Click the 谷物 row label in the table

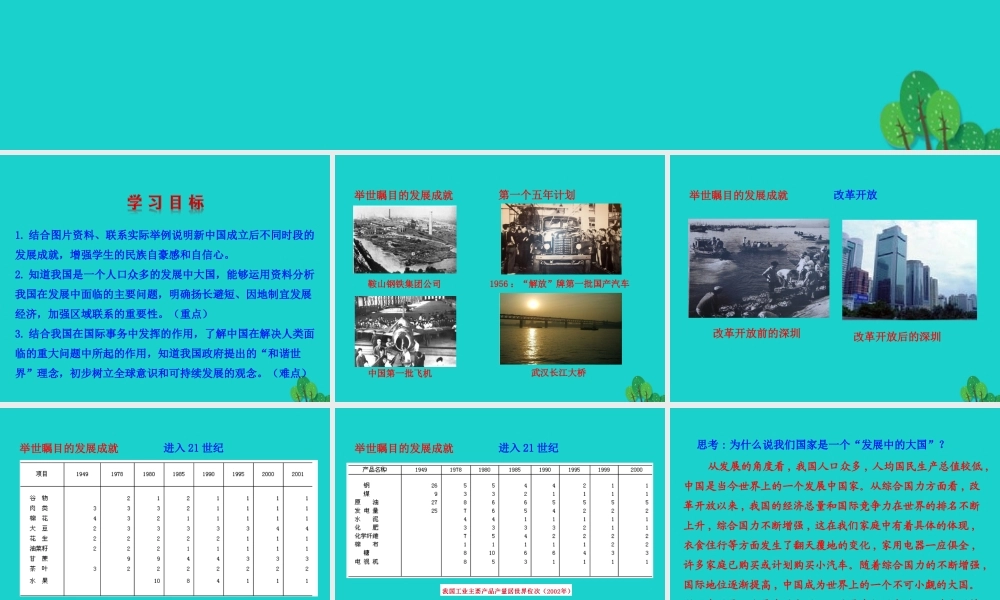pyautogui.click(x=39, y=498)
